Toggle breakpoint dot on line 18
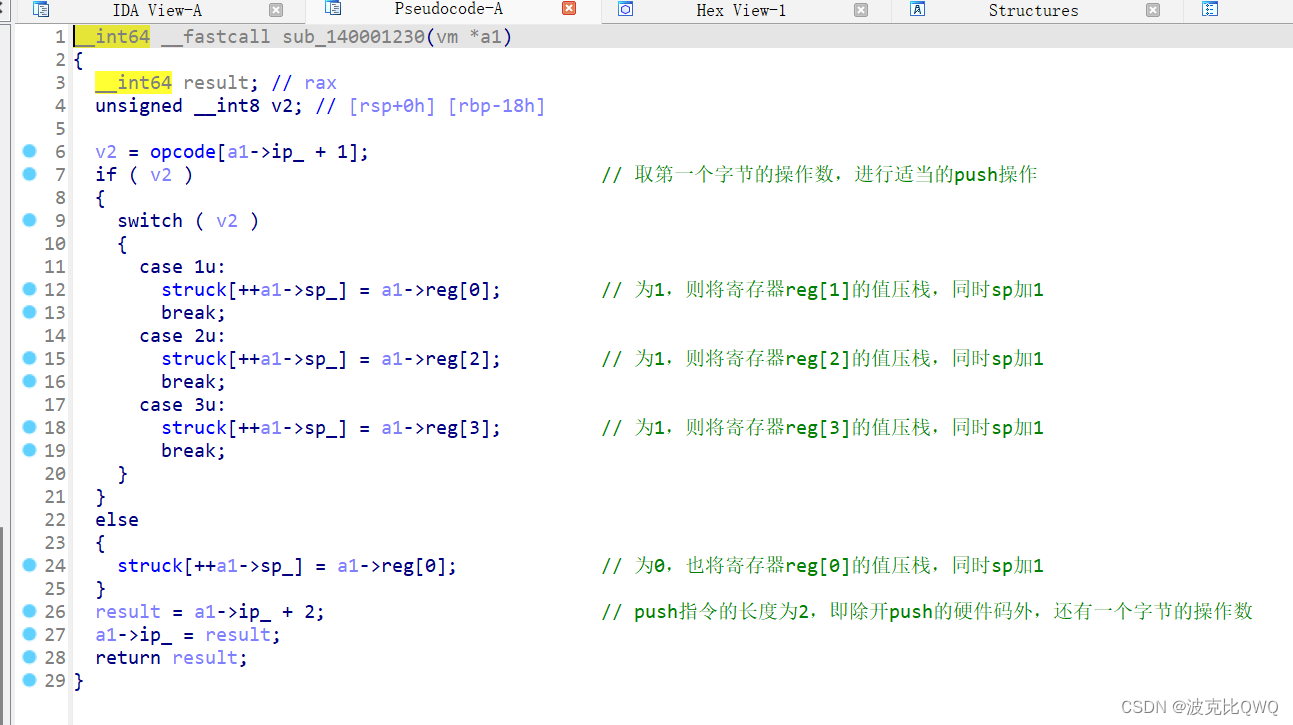The image size is (1293, 725). pos(29,427)
